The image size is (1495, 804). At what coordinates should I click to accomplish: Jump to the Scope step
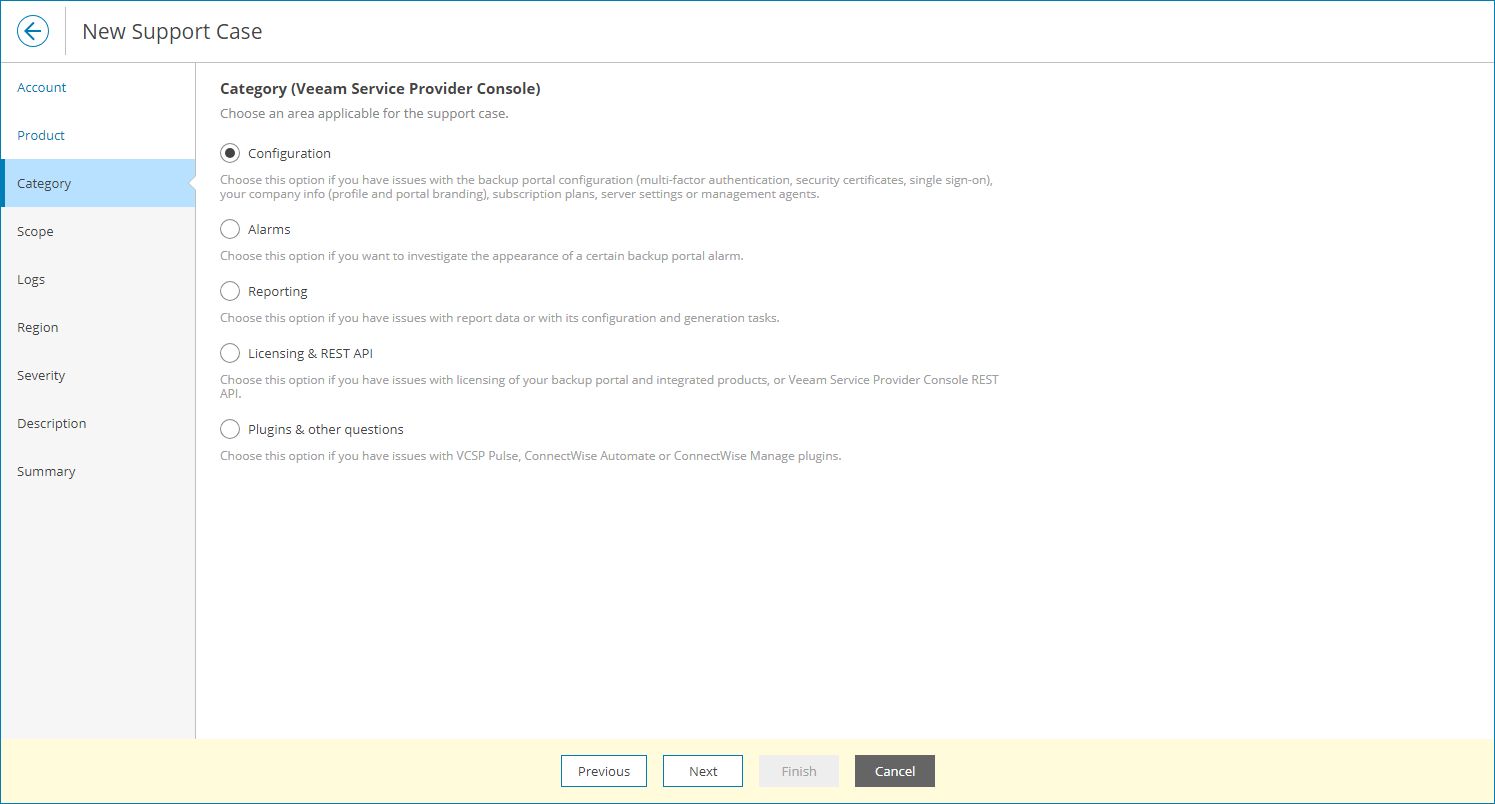[x=98, y=231]
